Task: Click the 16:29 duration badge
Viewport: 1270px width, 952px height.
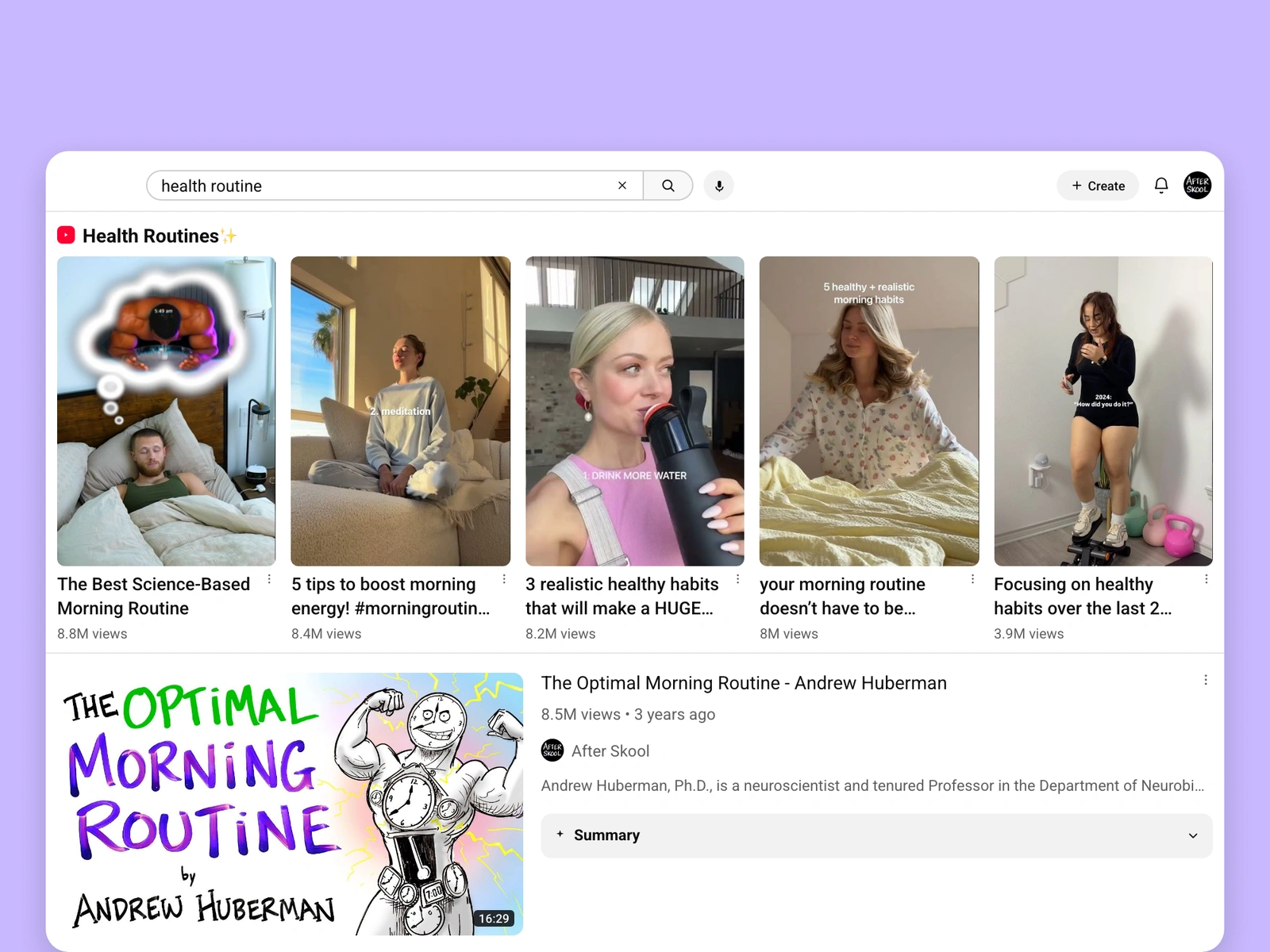Action: click(x=494, y=918)
